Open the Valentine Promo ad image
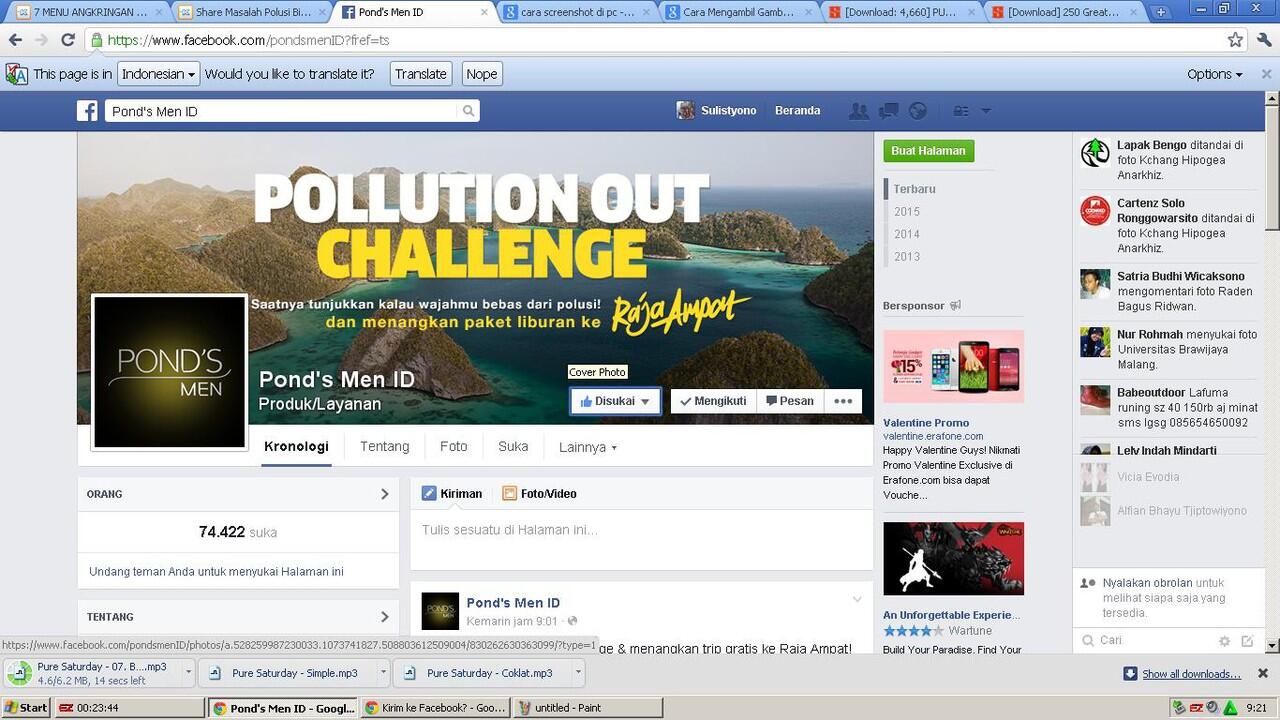The height and width of the screenshot is (720, 1280). [953, 367]
